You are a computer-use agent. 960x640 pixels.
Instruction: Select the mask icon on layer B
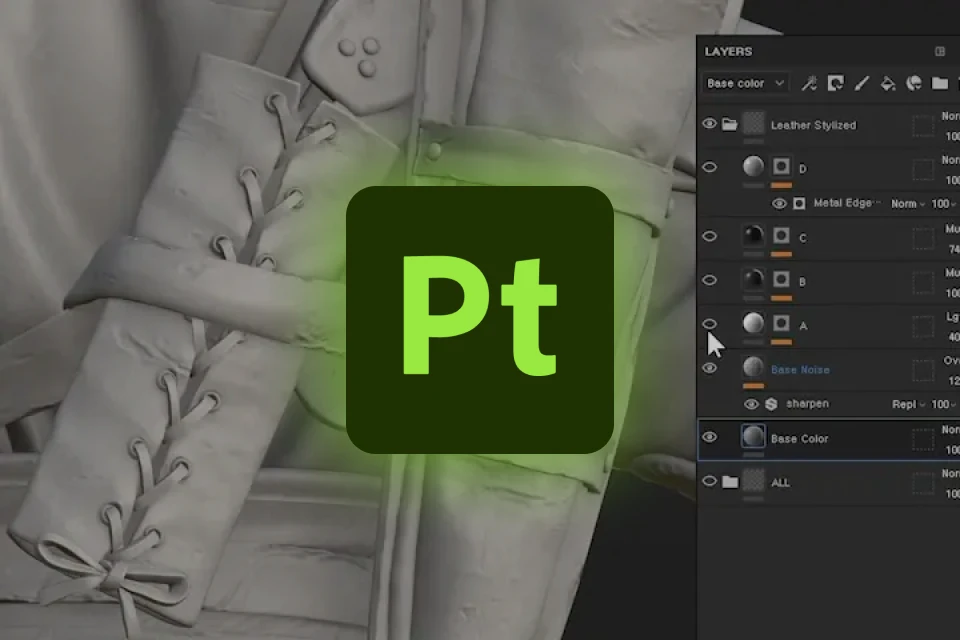pyautogui.click(x=781, y=280)
